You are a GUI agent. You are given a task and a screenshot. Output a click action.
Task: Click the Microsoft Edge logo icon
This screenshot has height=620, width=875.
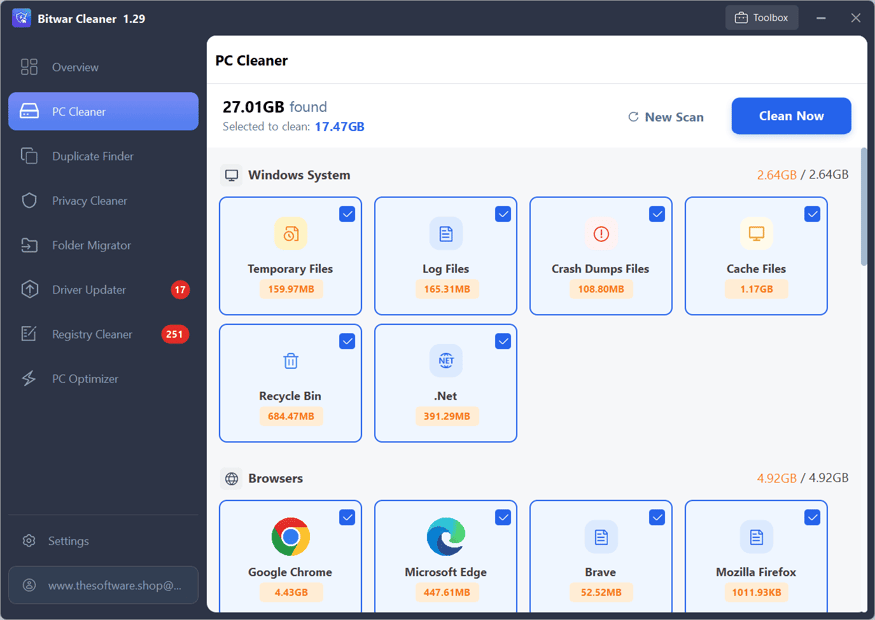(x=446, y=537)
